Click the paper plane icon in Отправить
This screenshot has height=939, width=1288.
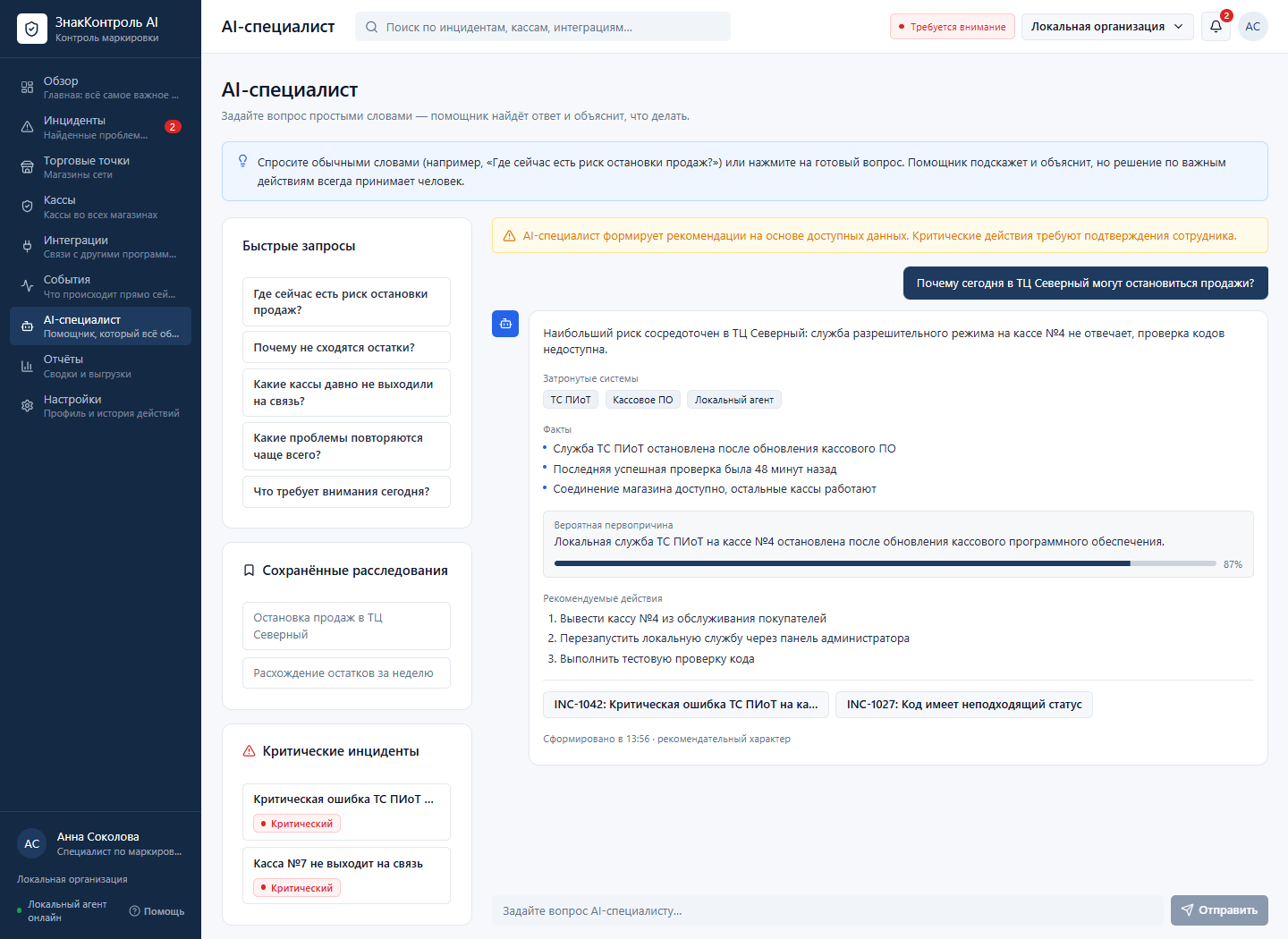click(x=1187, y=910)
